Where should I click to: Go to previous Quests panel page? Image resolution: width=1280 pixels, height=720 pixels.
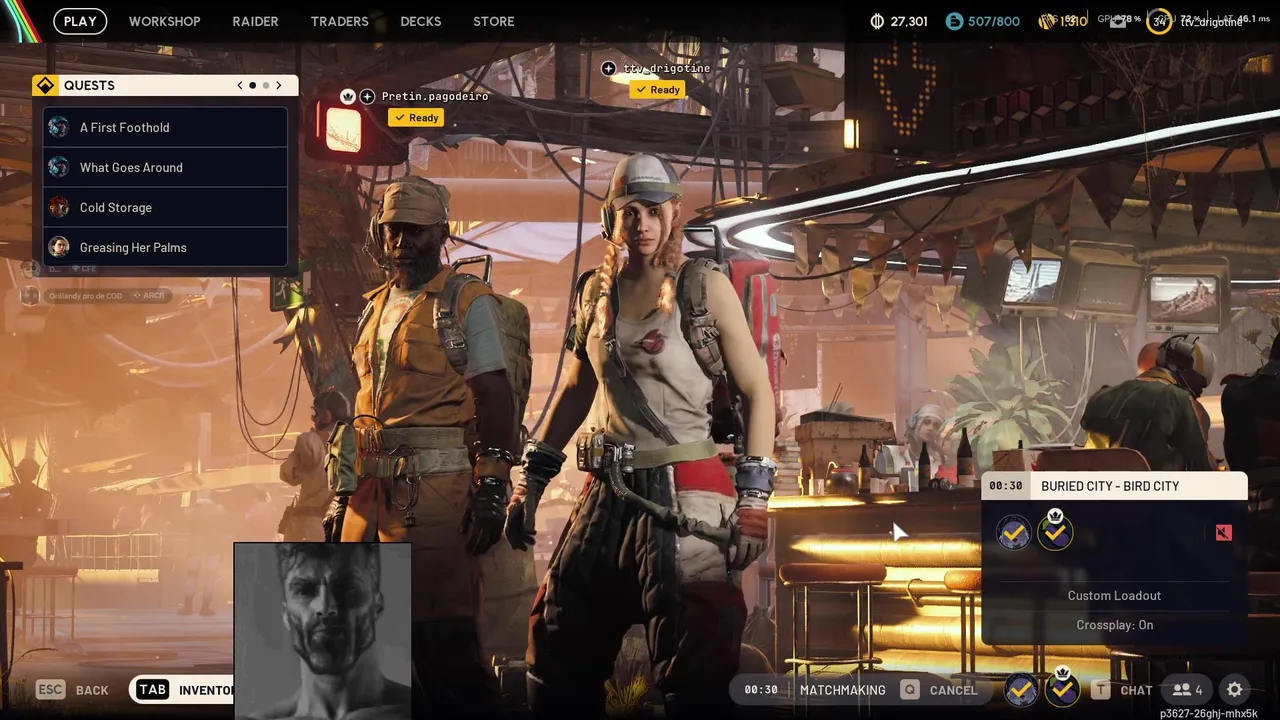pyautogui.click(x=239, y=85)
